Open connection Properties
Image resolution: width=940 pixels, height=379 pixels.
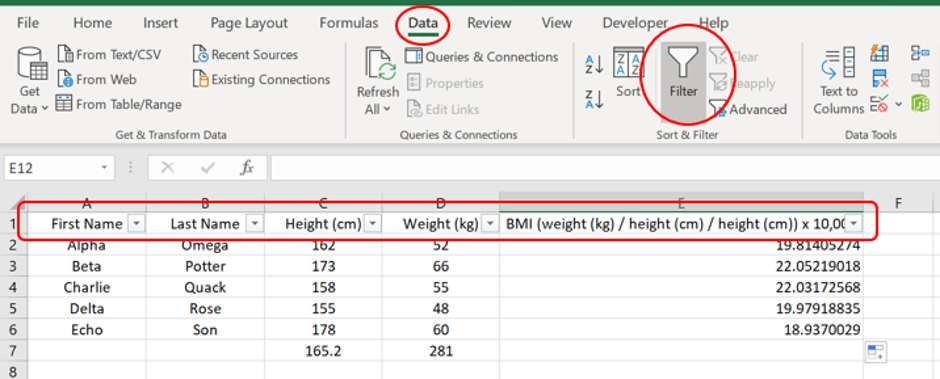tap(445, 83)
